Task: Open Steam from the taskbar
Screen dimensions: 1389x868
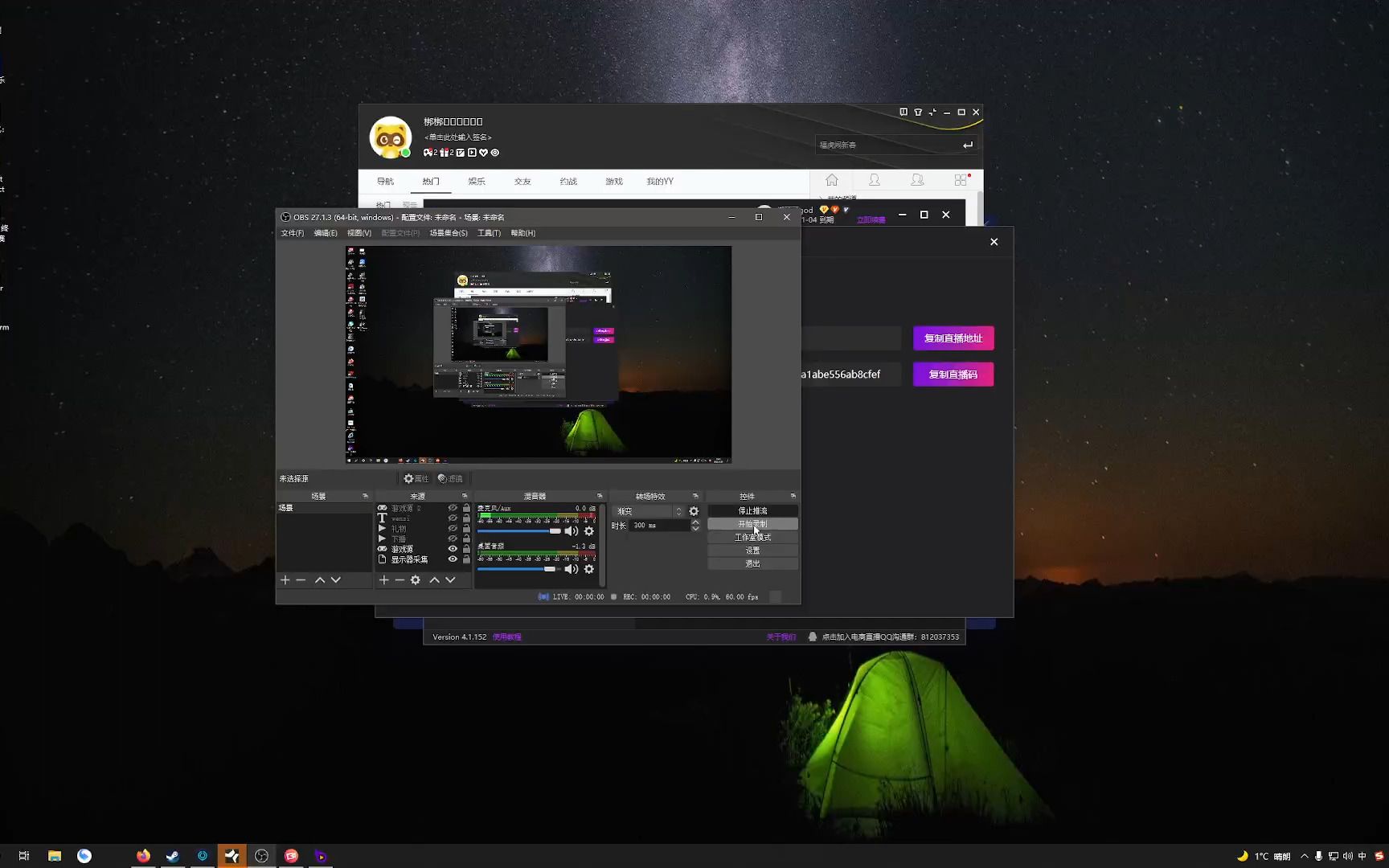Action: point(173,856)
